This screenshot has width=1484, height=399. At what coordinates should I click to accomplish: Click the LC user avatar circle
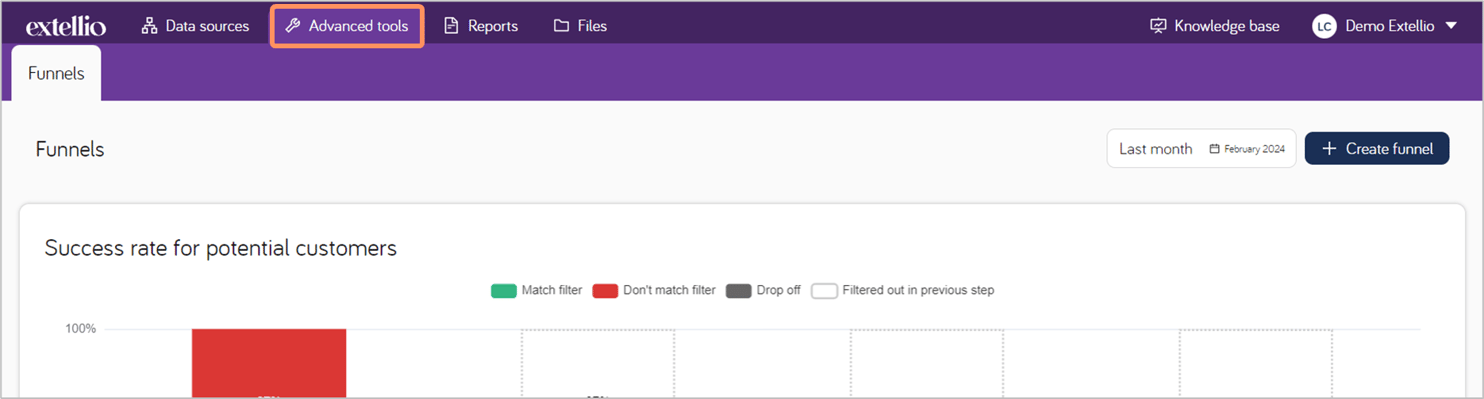click(x=1324, y=27)
